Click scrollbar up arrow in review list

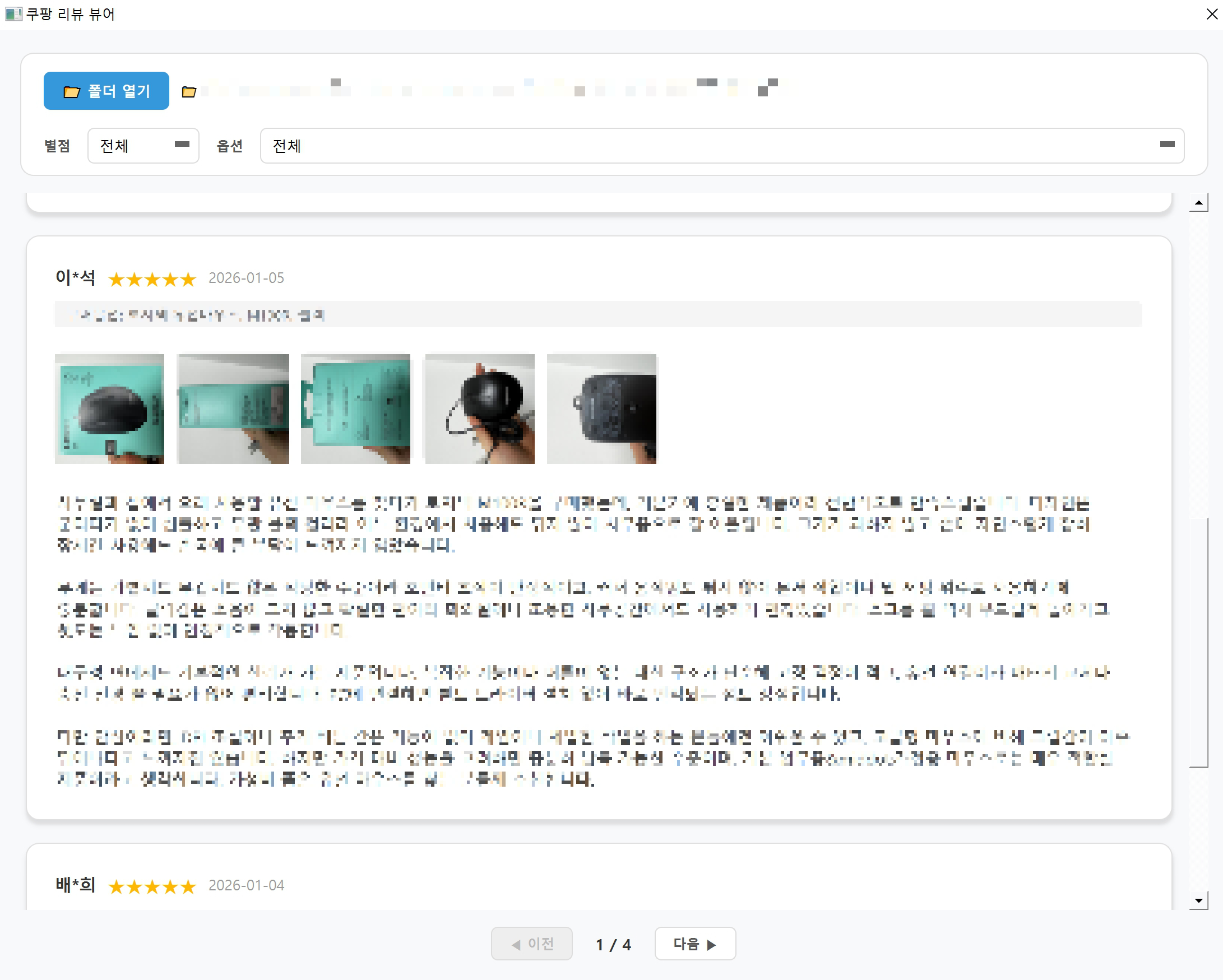point(1198,202)
